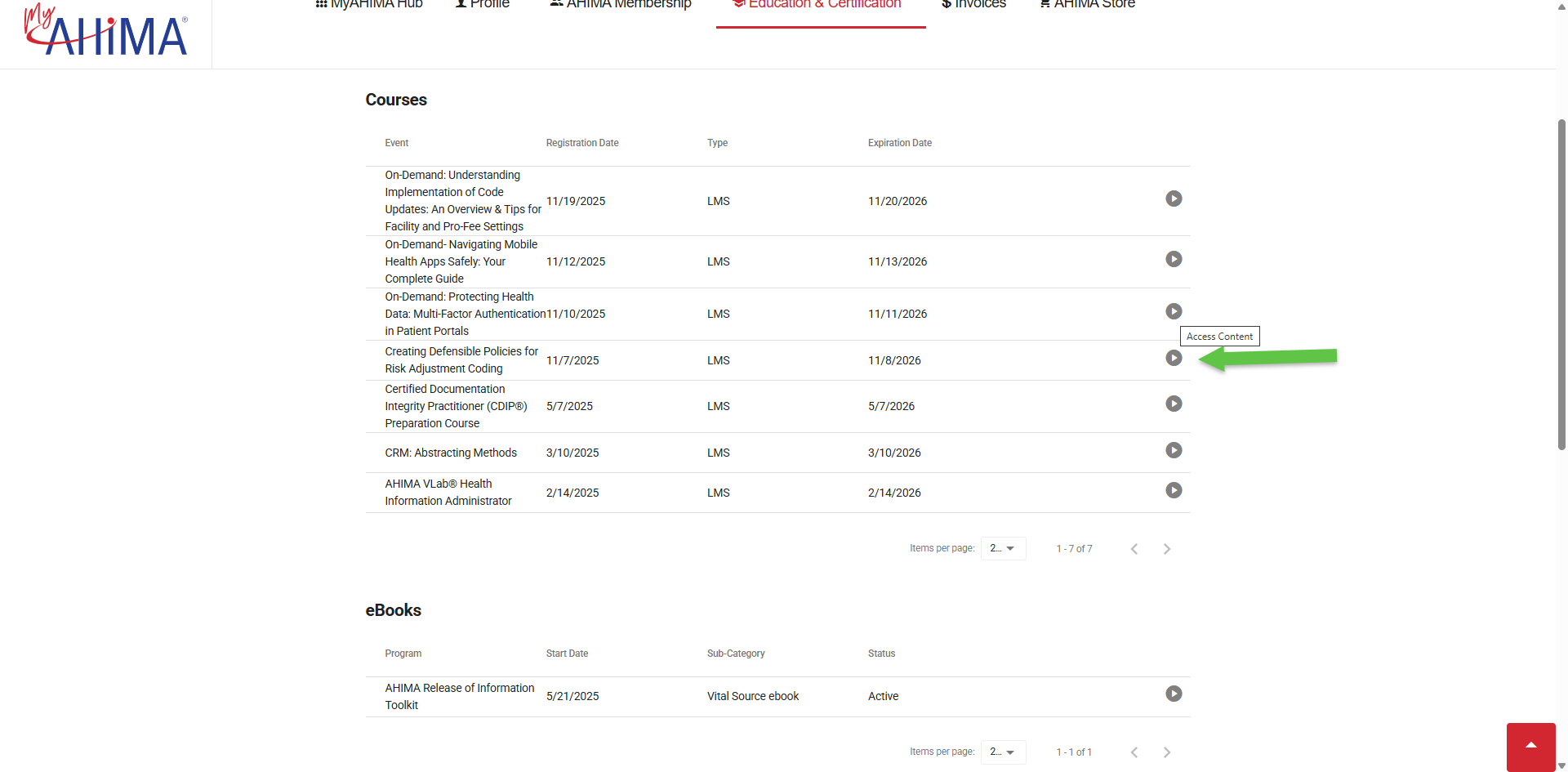Play the CDIP Preparation Course
The image size is (1568, 772).
pos(1174,404)
